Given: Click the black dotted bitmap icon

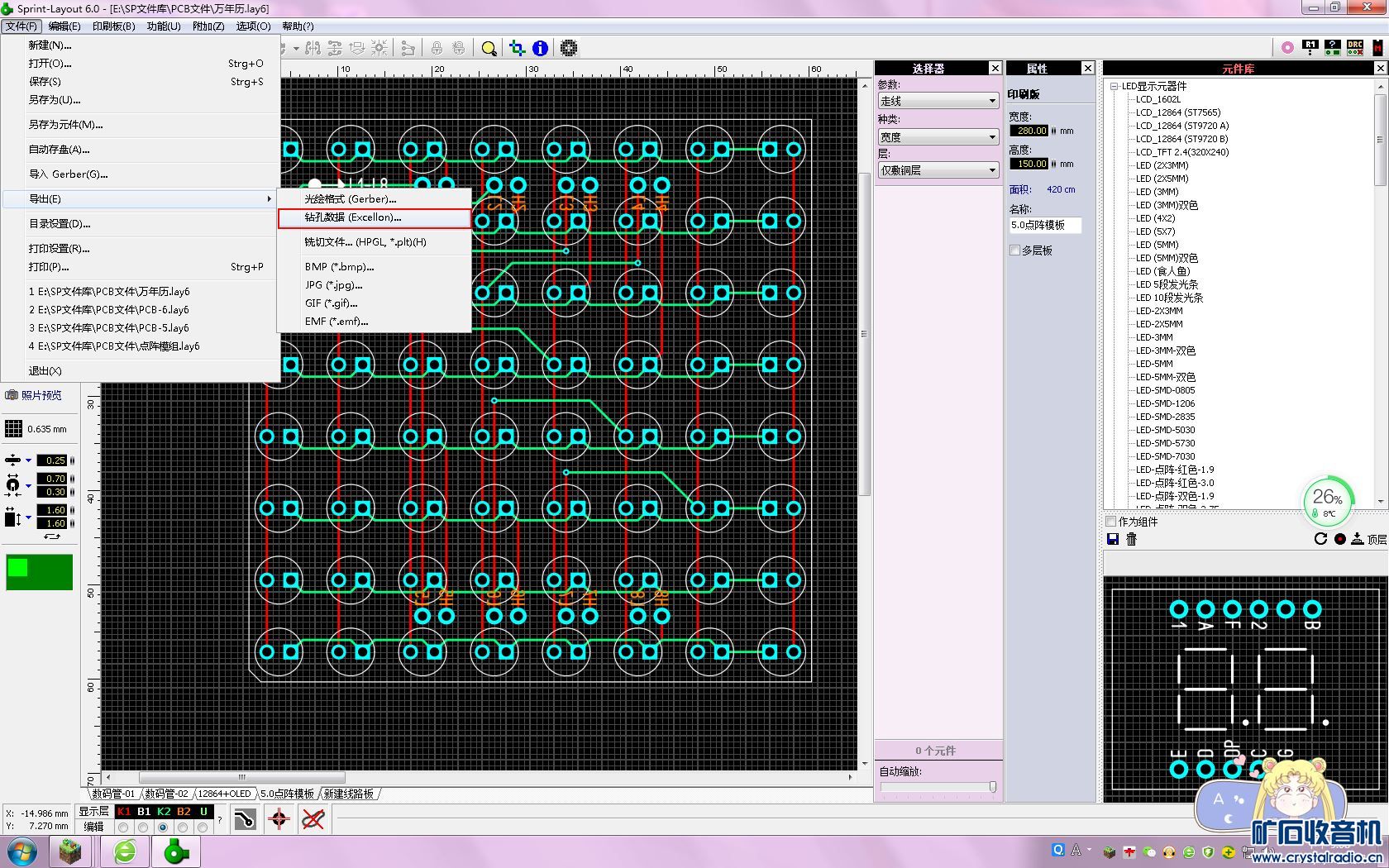Looking at the screenshot, I should click(569, 48).
